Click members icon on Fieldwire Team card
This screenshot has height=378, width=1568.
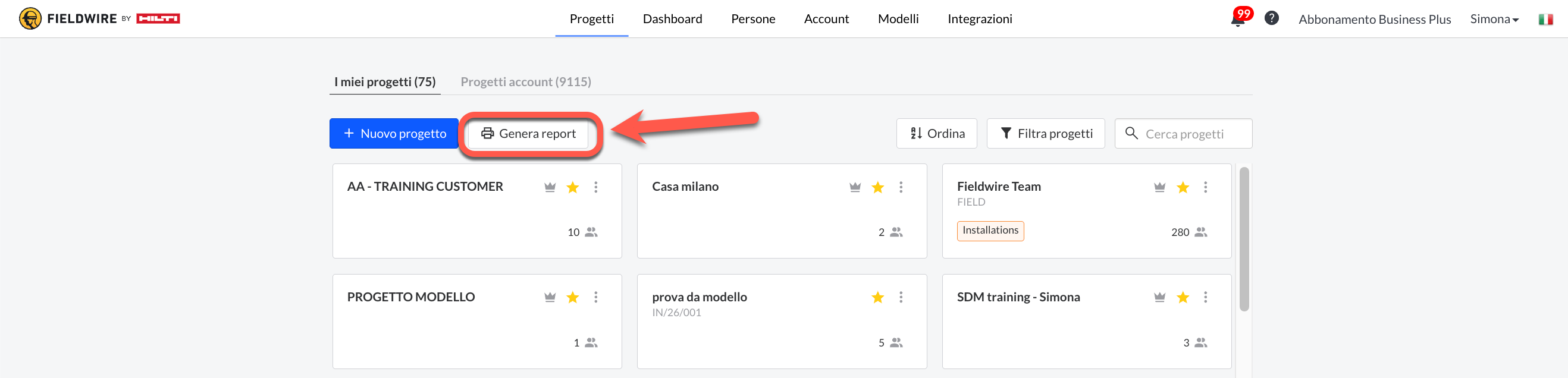click(x=1200, y=232)
